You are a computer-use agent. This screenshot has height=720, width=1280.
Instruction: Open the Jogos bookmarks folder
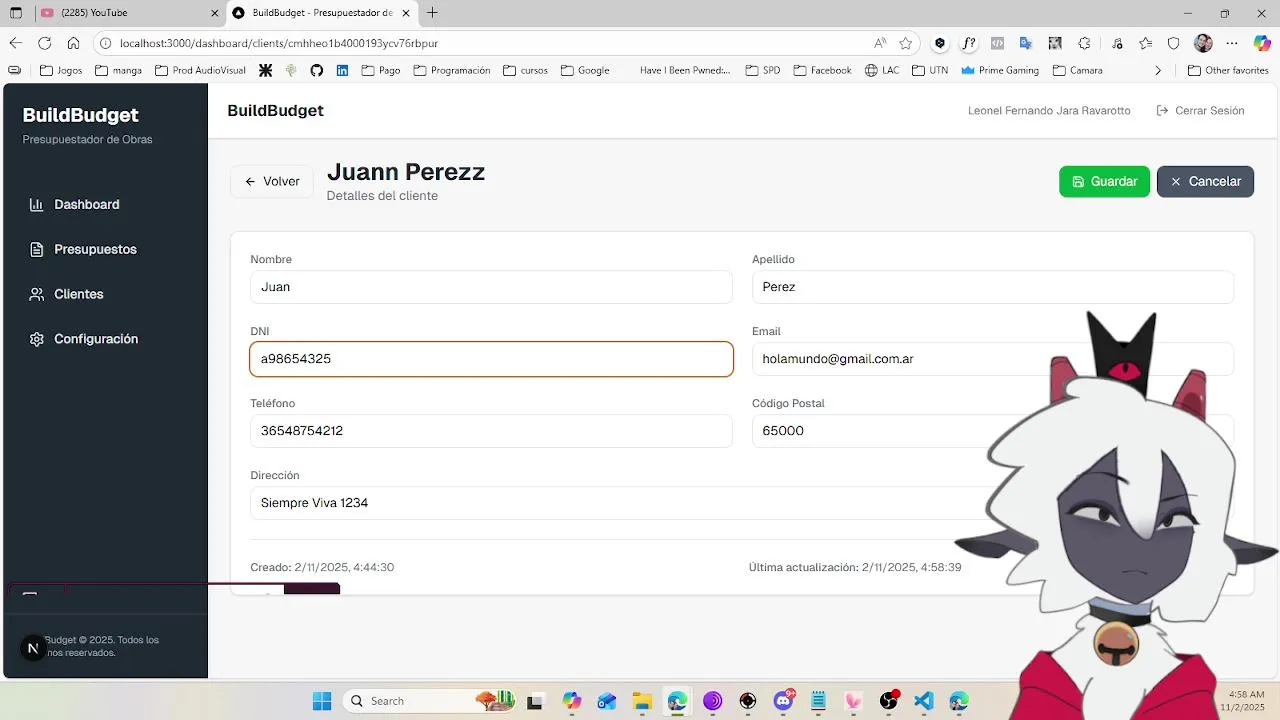pyautogui.click(x=61, y=71)
